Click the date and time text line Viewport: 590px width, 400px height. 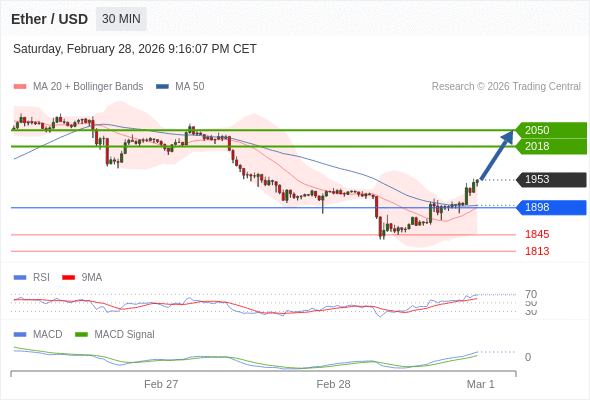pos(135,49)
